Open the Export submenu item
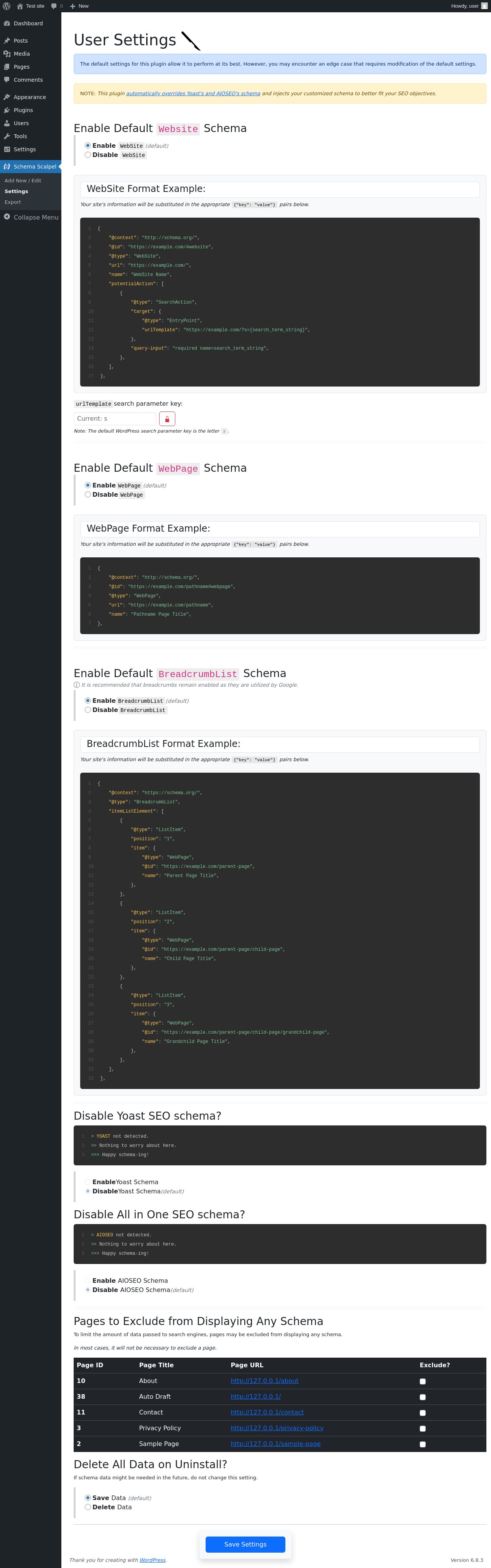491x1568 pixels. [x=13, y=202]
